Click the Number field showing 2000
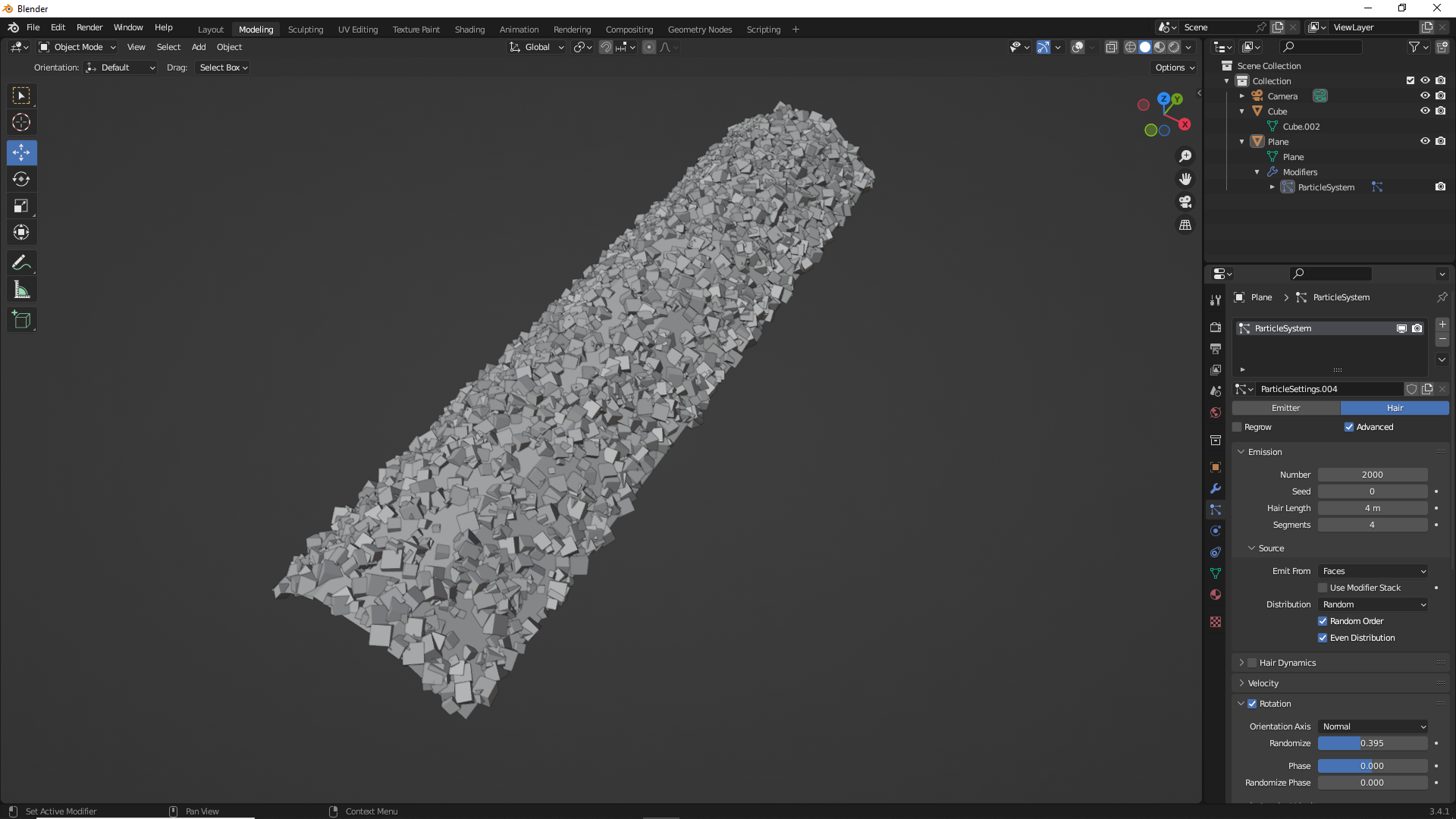 coord(1373,475)
